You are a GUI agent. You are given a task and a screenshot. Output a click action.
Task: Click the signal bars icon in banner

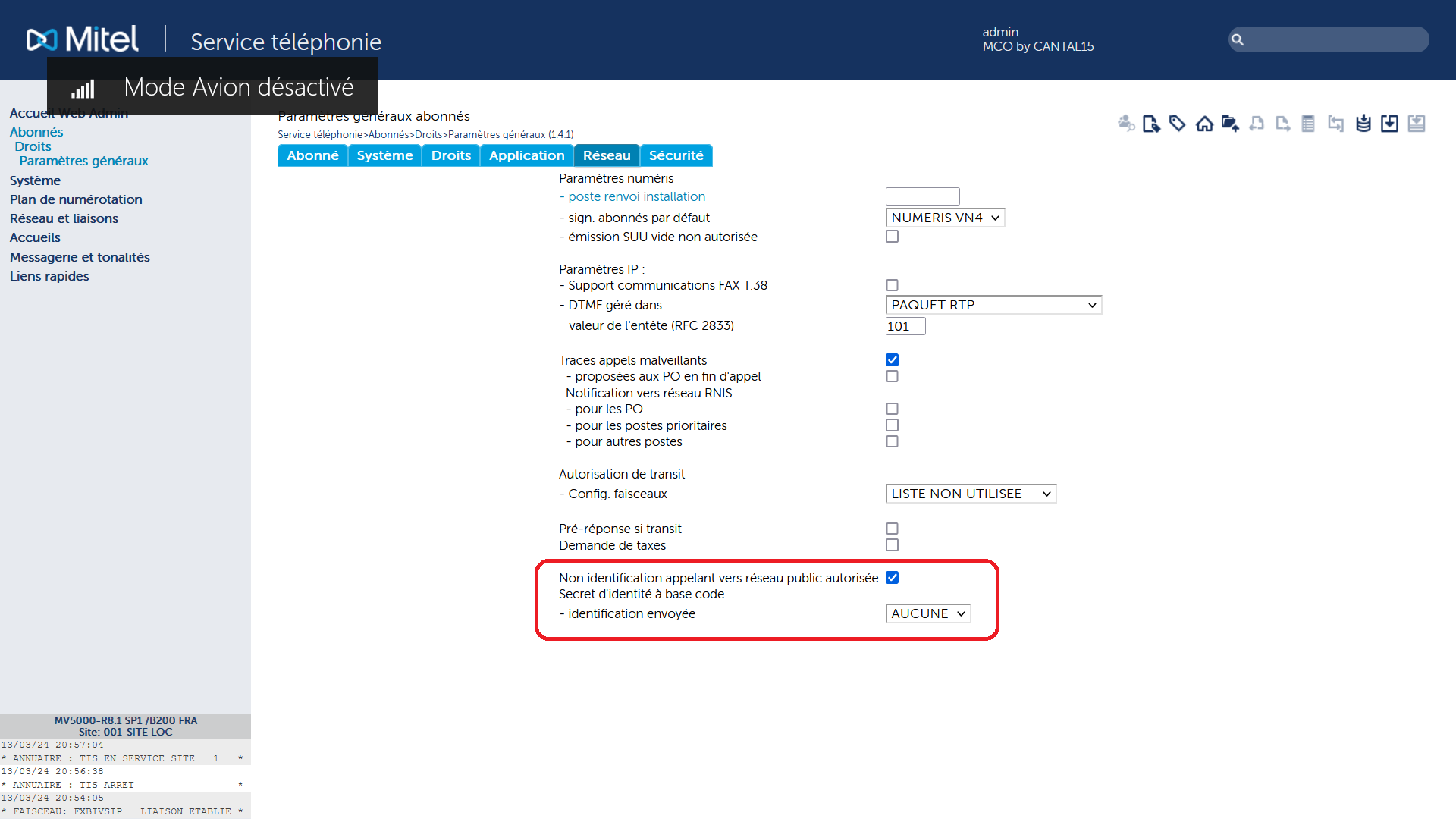[x=83, y=89]
